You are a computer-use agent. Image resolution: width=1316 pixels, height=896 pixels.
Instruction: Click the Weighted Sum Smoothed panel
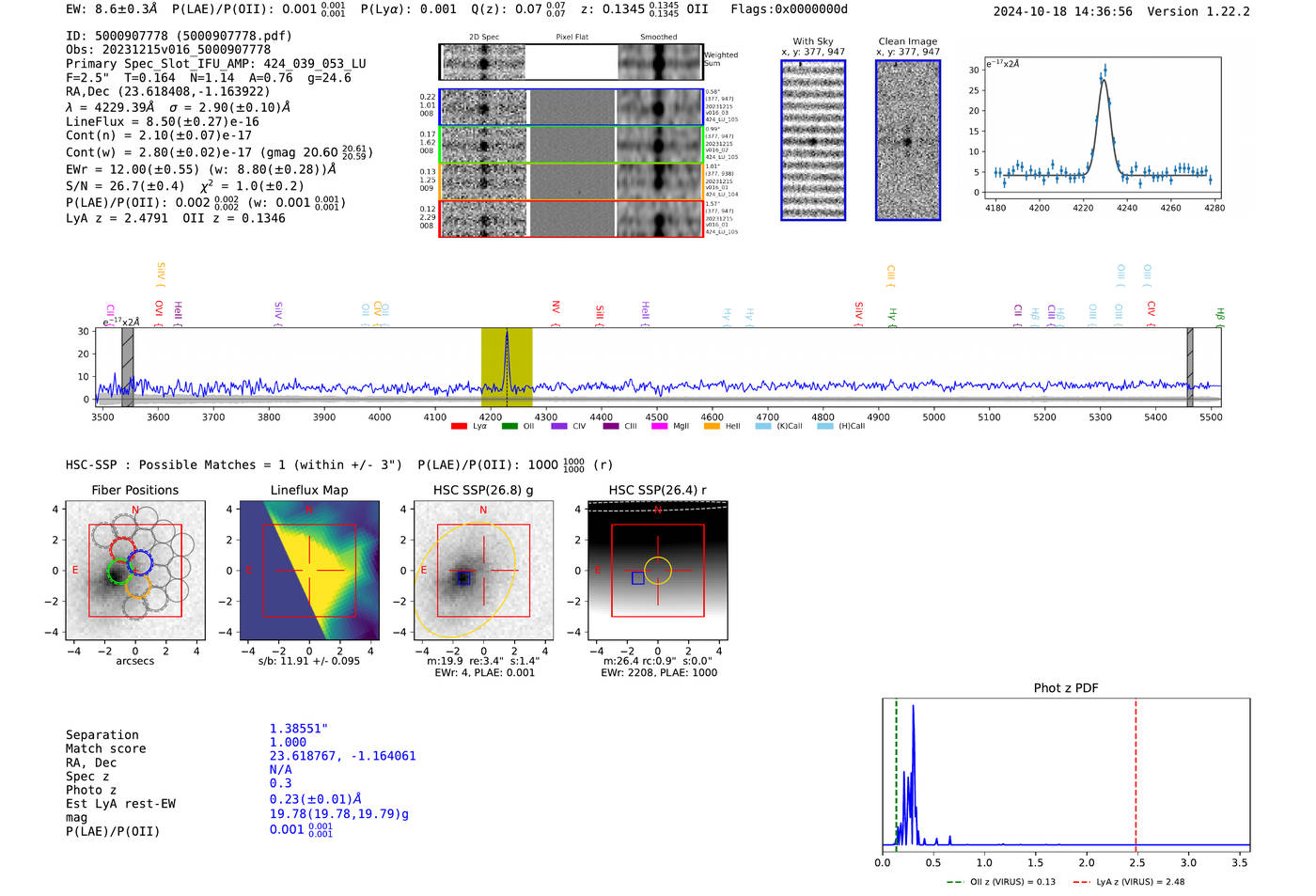[x=659, y=62]
